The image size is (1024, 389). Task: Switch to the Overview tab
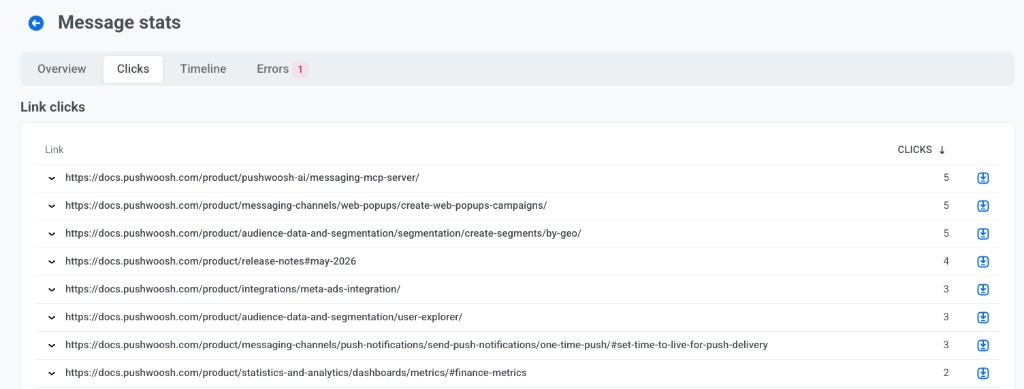click(61, 69)
